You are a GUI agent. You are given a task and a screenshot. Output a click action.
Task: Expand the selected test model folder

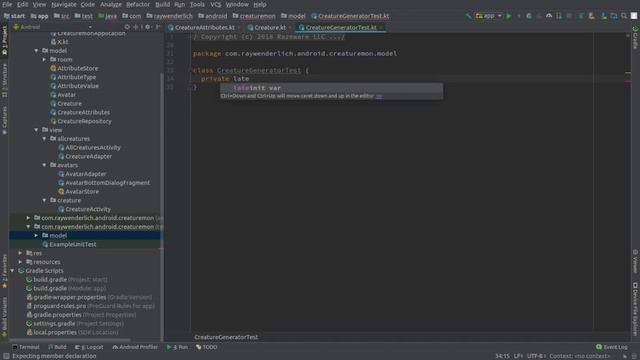click(36, 236)
